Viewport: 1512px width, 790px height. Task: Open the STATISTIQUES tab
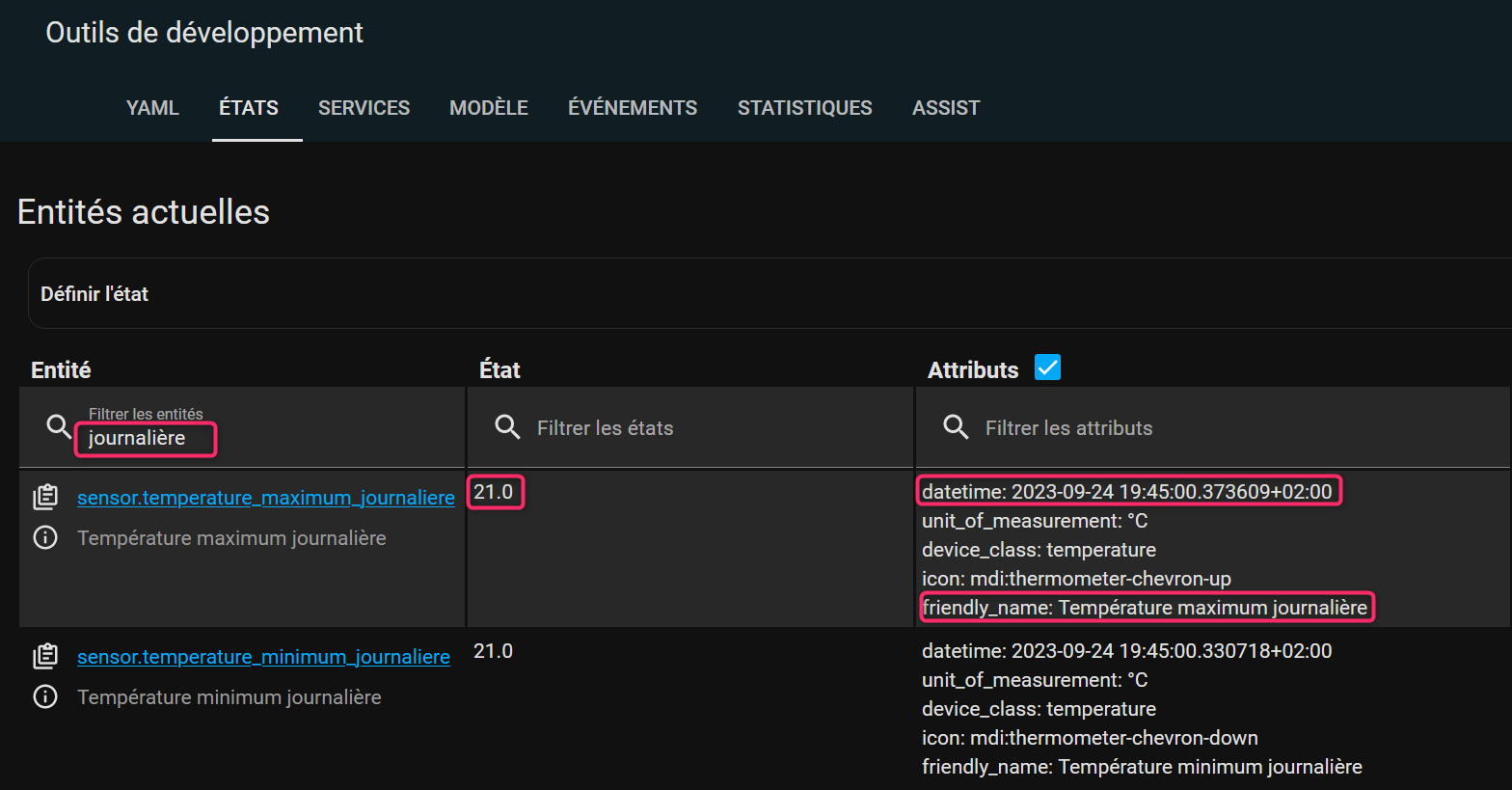pos(804,108)
